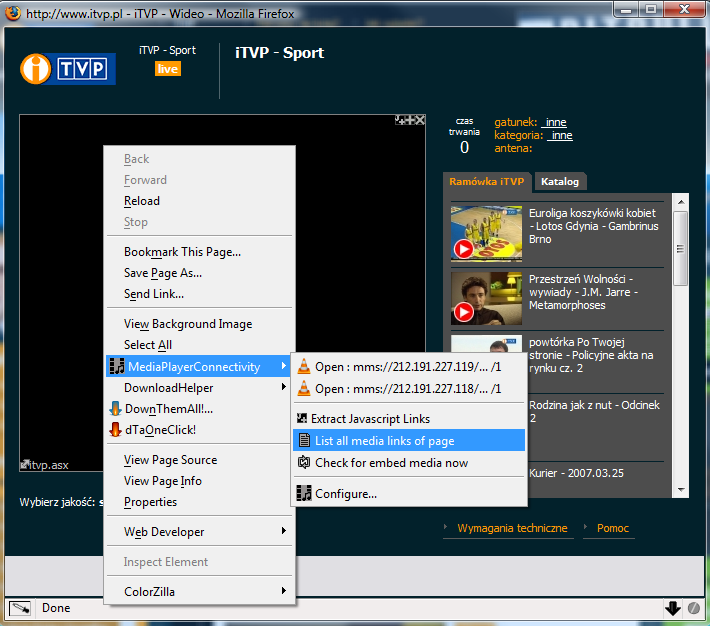
Task: Click the gatunek inne link
Action: coord(556,122)
